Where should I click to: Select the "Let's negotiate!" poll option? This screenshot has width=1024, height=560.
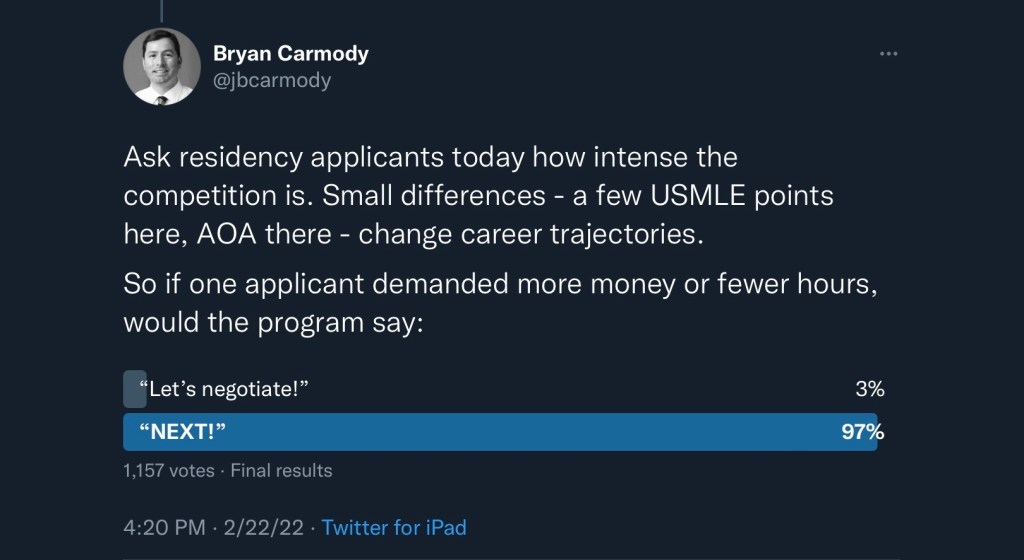tap(223, 389)
